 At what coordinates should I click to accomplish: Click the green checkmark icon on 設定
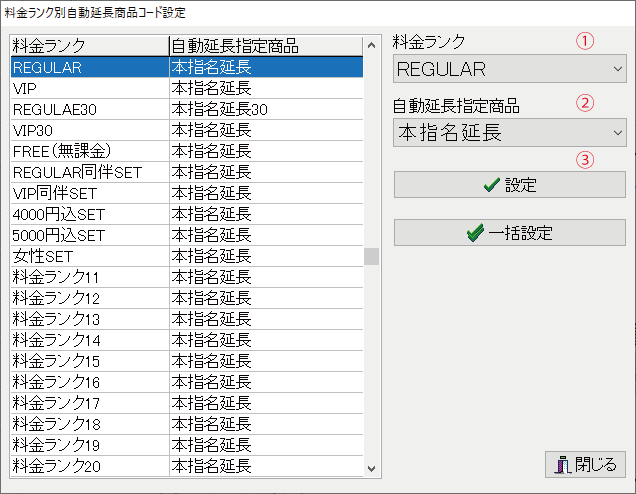tap(492, 185)
